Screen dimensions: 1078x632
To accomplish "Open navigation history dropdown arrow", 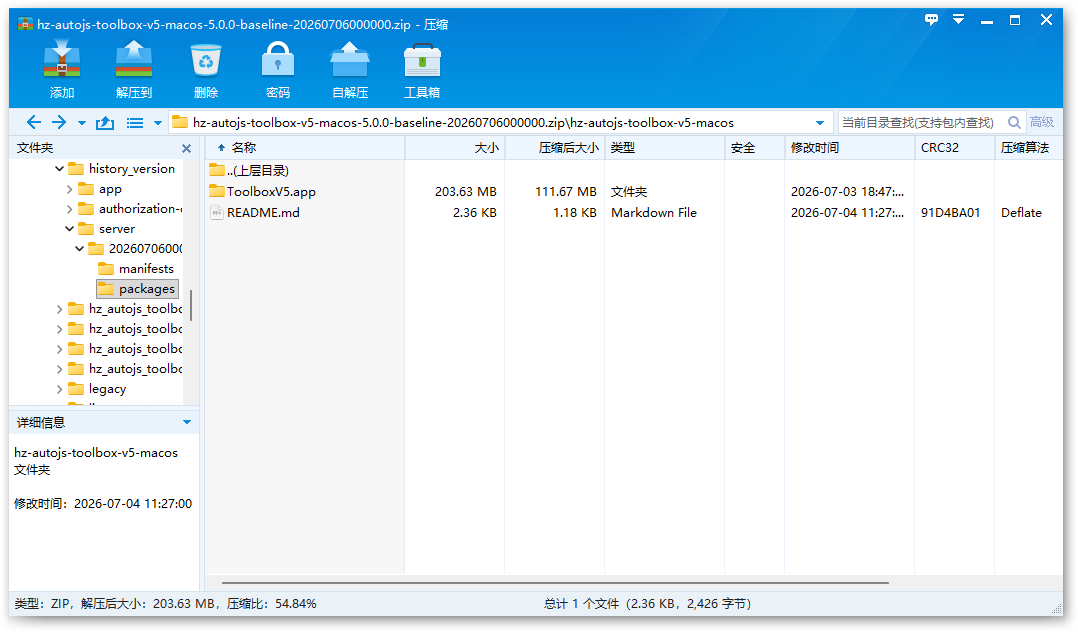I will (x=82, y=123).
